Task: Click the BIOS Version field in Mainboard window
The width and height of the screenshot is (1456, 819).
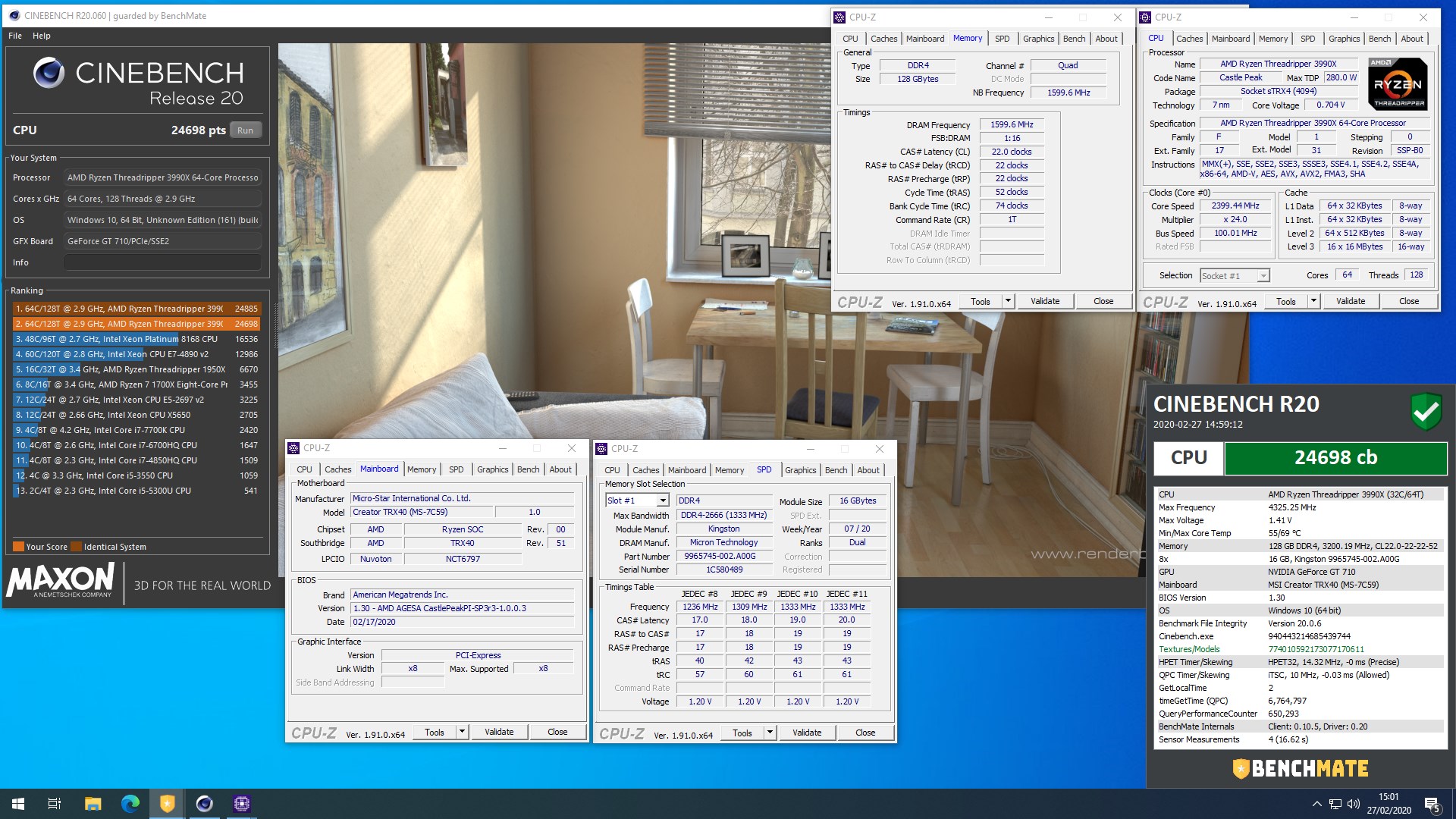Action: point(462,608)
